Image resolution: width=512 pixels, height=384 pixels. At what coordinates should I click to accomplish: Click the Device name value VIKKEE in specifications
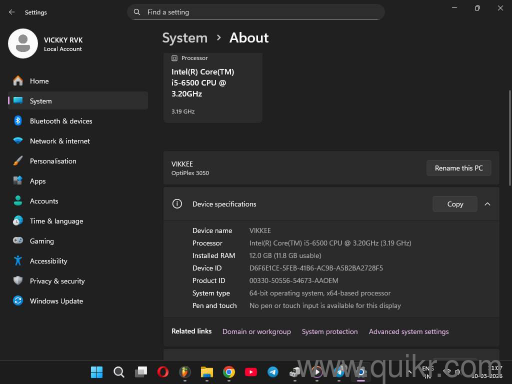pos(260,231)
